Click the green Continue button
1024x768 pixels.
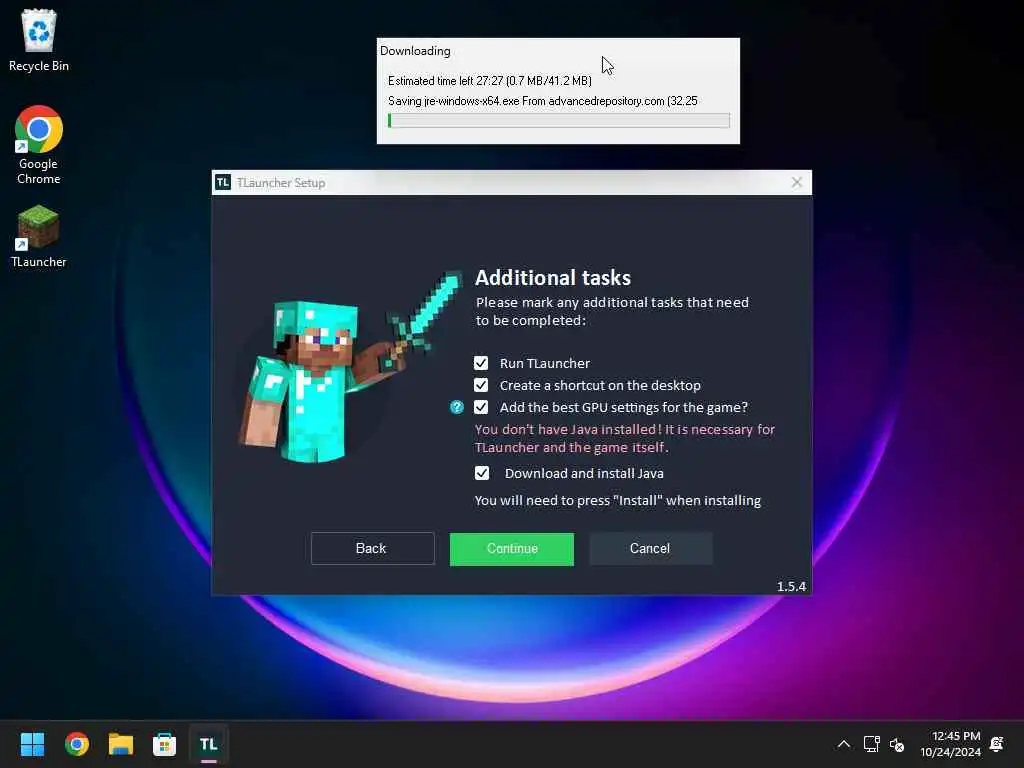click(x=512, y=549)
